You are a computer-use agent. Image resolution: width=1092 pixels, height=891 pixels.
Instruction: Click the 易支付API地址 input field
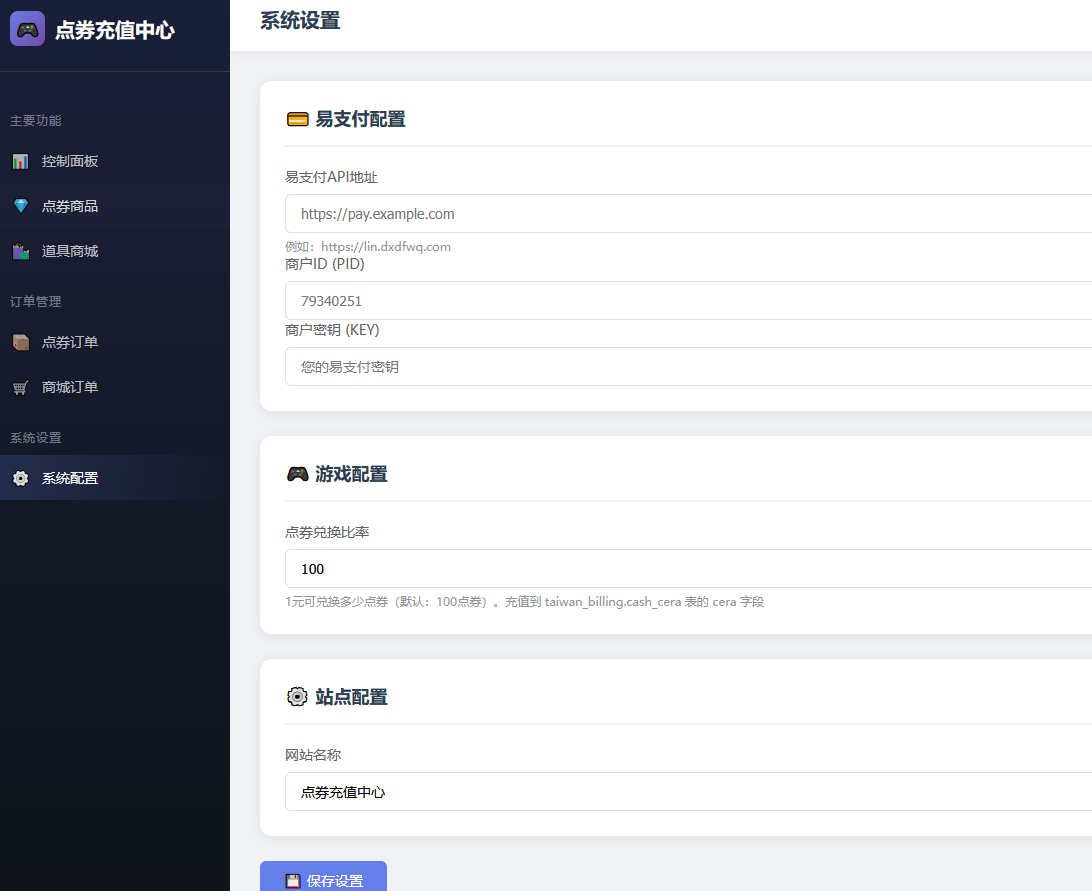[600, 213]
